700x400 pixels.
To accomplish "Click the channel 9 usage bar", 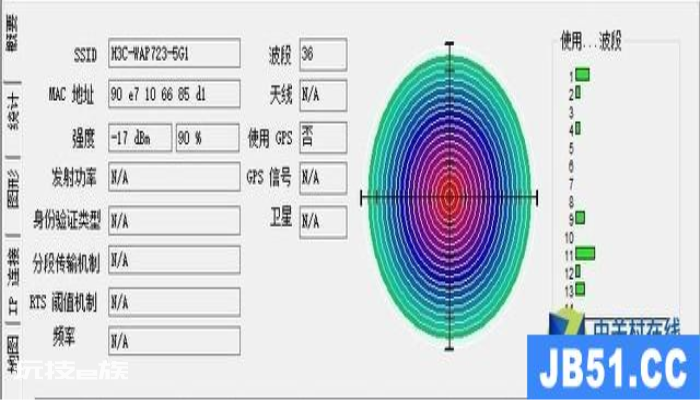I will click(x=580, y=218).
